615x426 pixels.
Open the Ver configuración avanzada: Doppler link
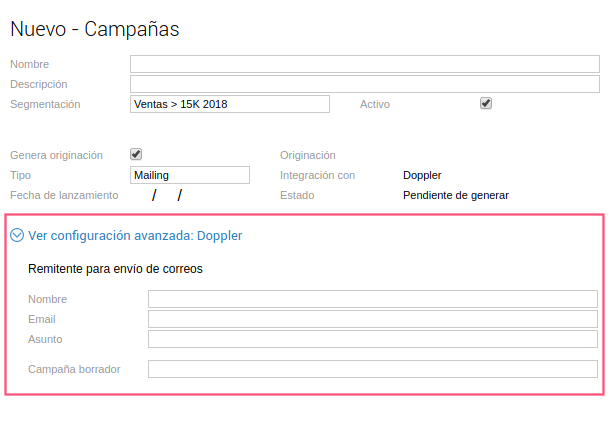(x=135, y=236)
